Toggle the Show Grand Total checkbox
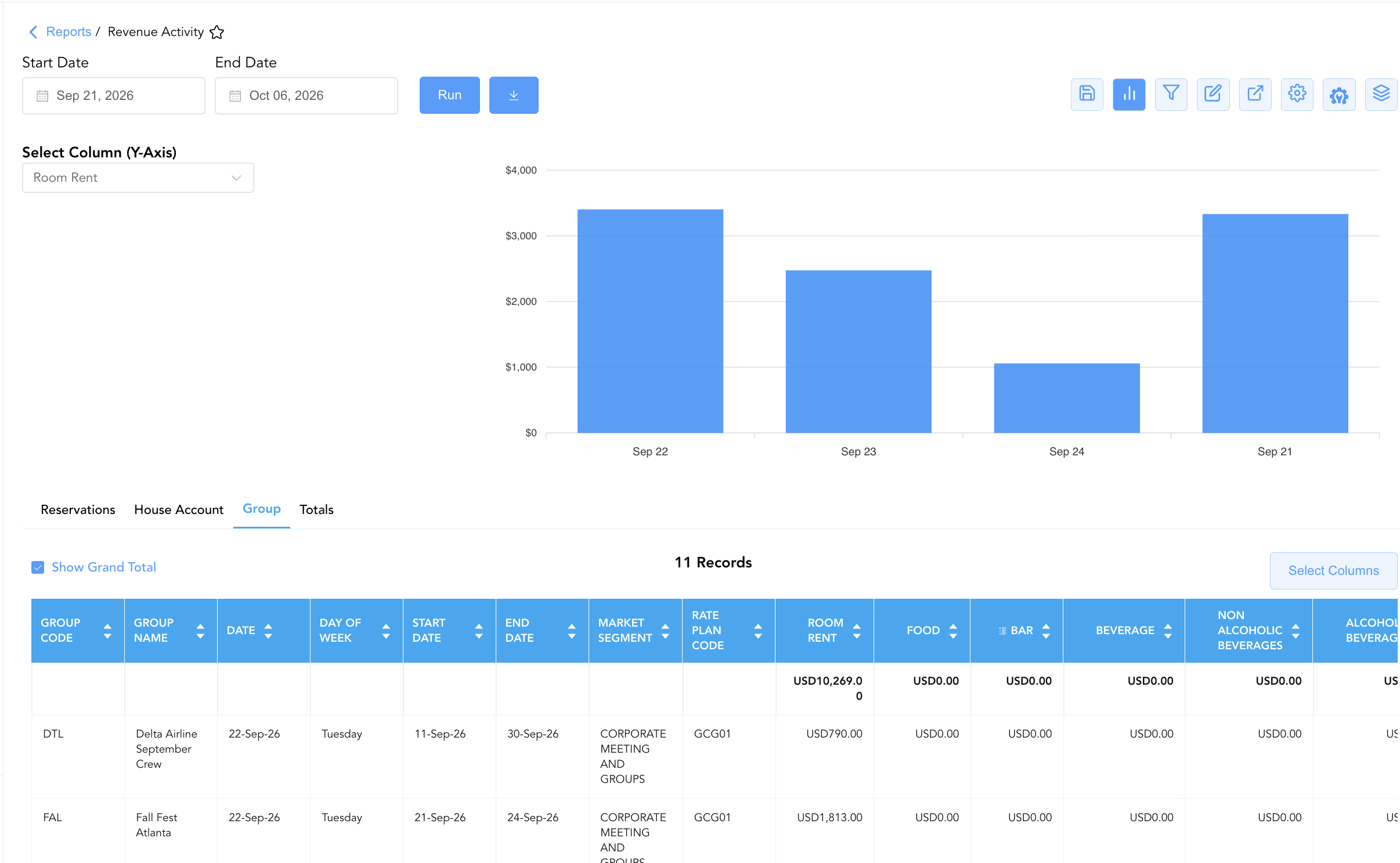The height and width of the screenshot is (863, 1400). [x=38, y=567]
